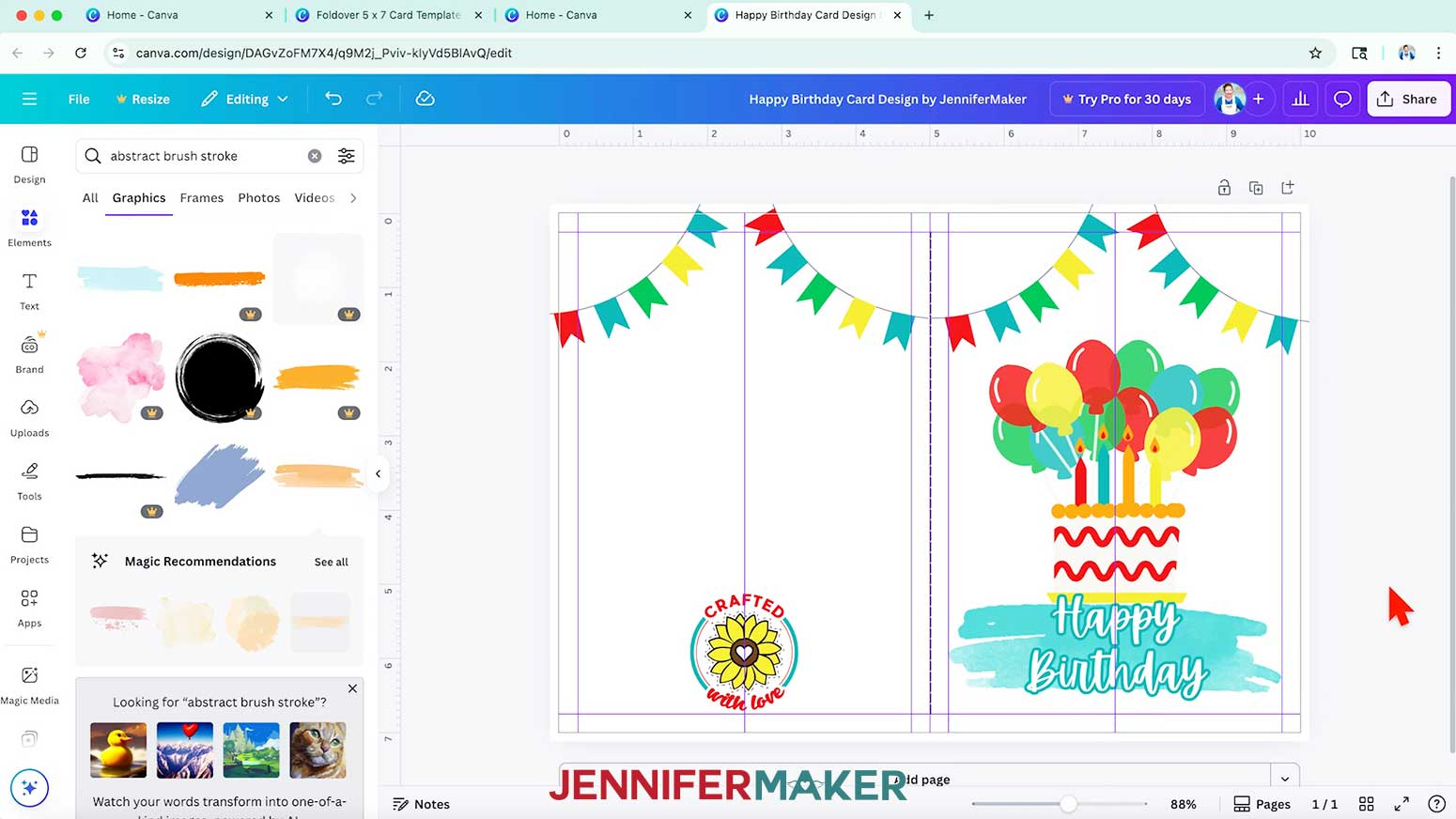
Task: Open the Apps sidebar panel
Action: (x=29, y=608)
